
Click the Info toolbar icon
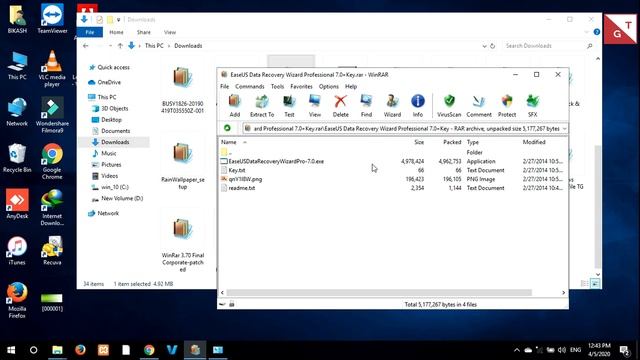418,106
